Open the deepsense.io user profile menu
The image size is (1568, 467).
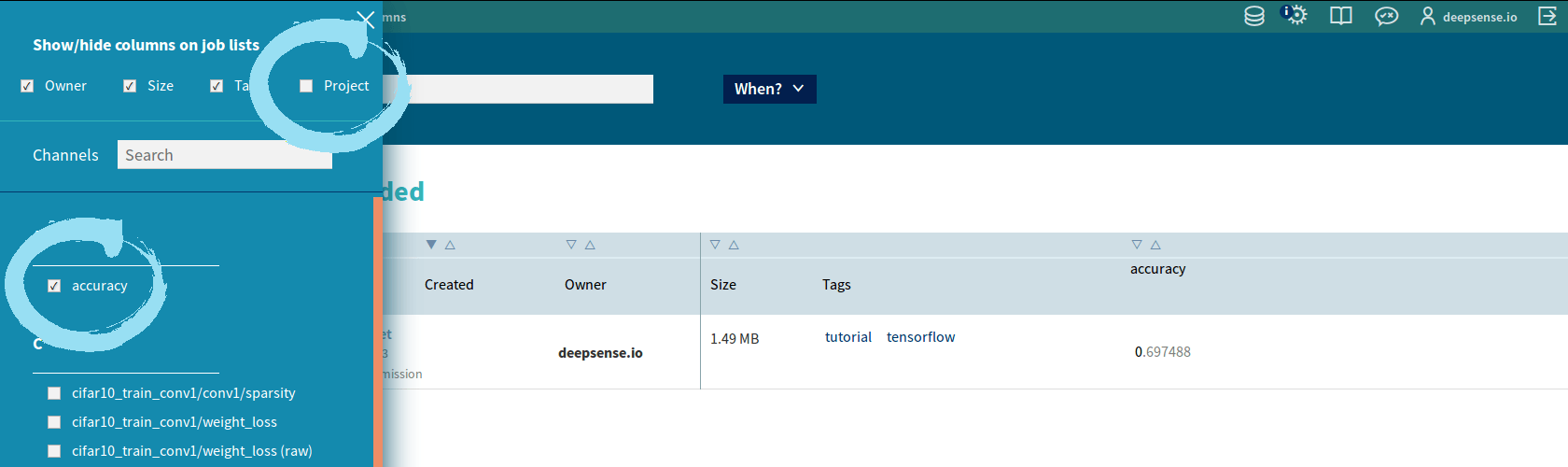tap(1469, 17)
